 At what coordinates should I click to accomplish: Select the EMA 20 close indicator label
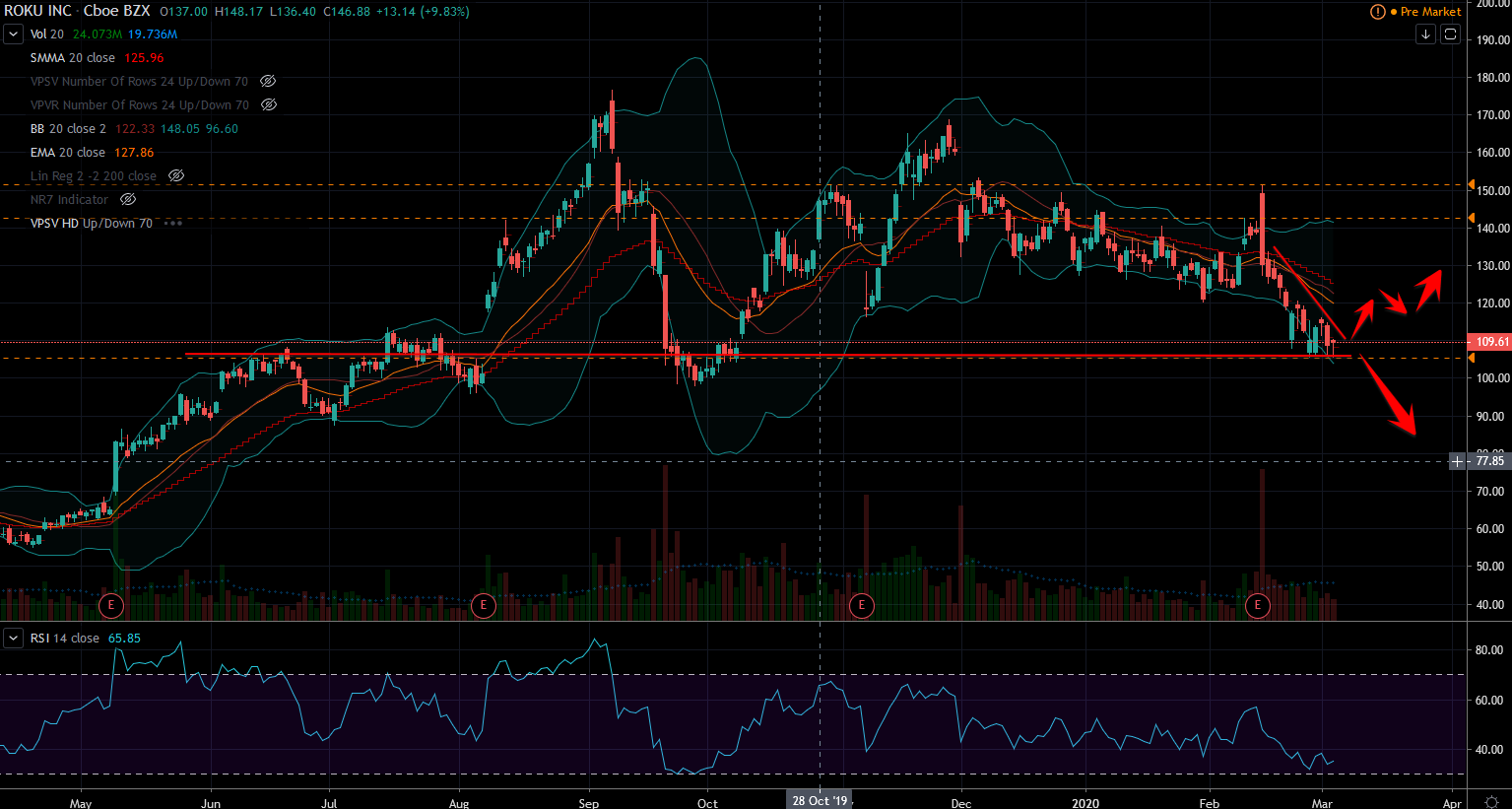[x=67, y=153]
